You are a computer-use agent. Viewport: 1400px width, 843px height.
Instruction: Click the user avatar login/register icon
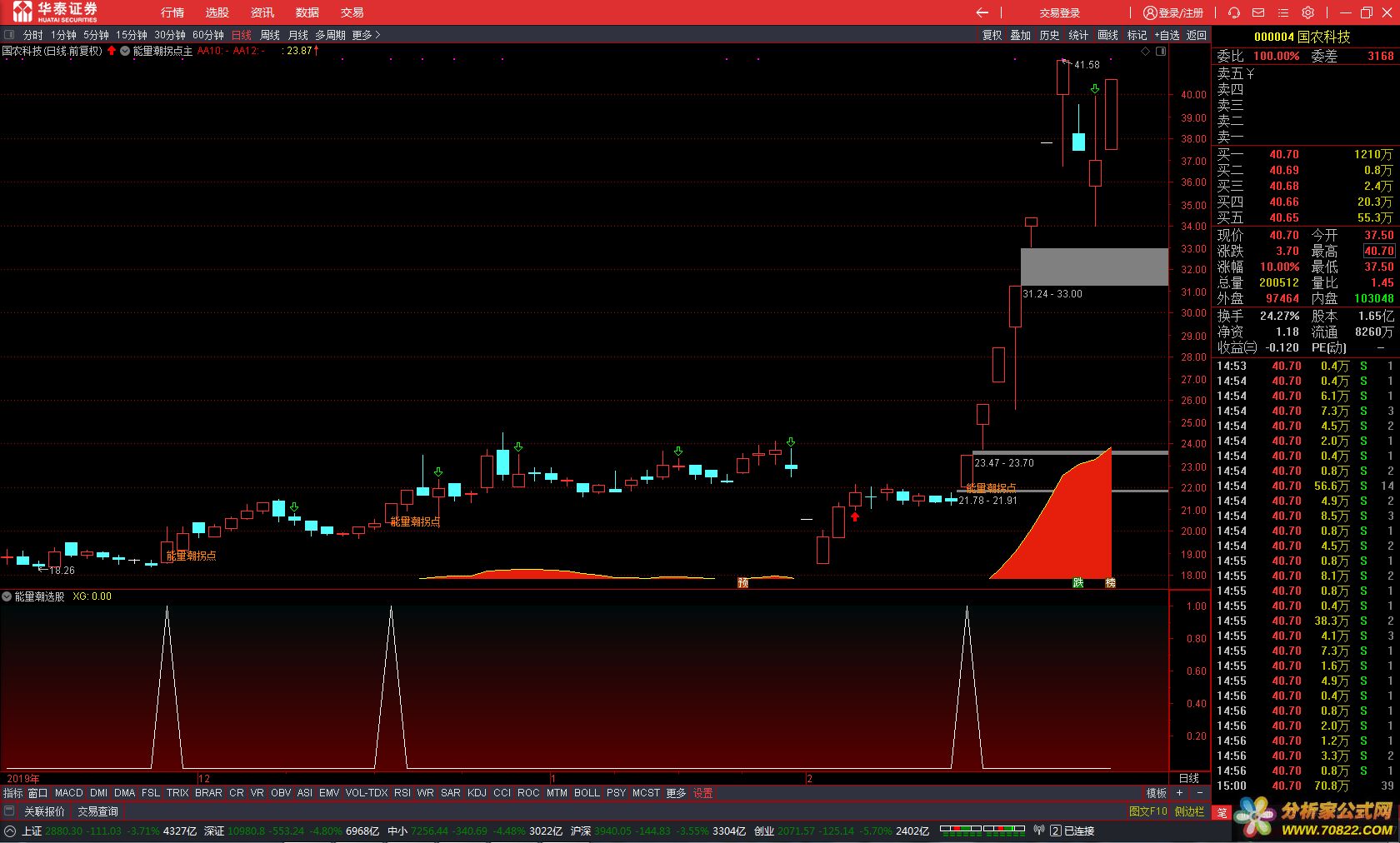click(1150, 12)
